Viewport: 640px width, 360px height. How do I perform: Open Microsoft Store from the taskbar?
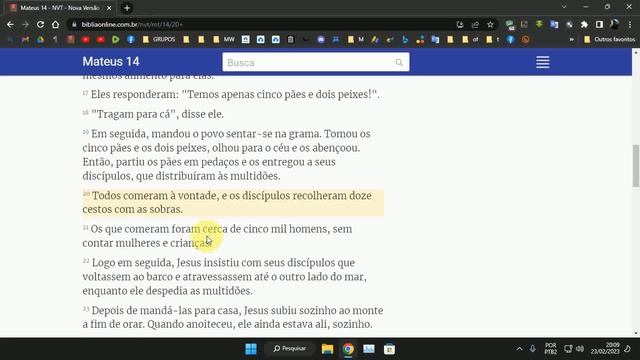coord(389,349)
